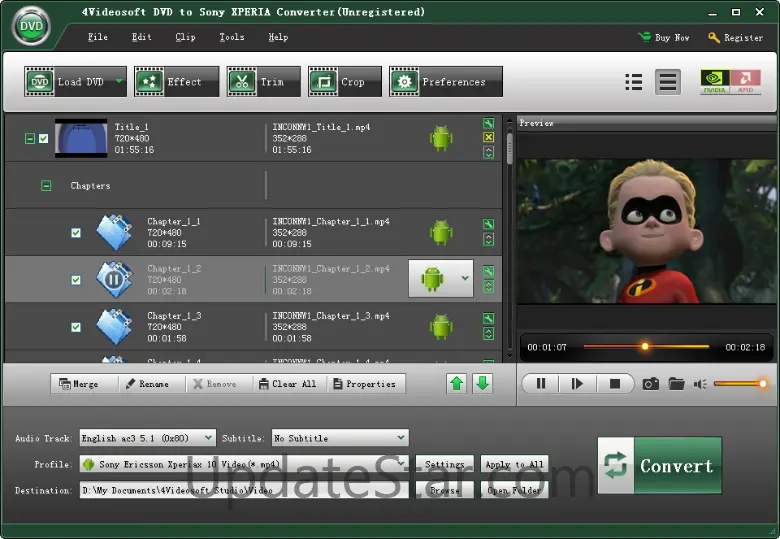Click the up-down icon on Chapter_1_3 row

pyautogui.click(x=488, y=333)
